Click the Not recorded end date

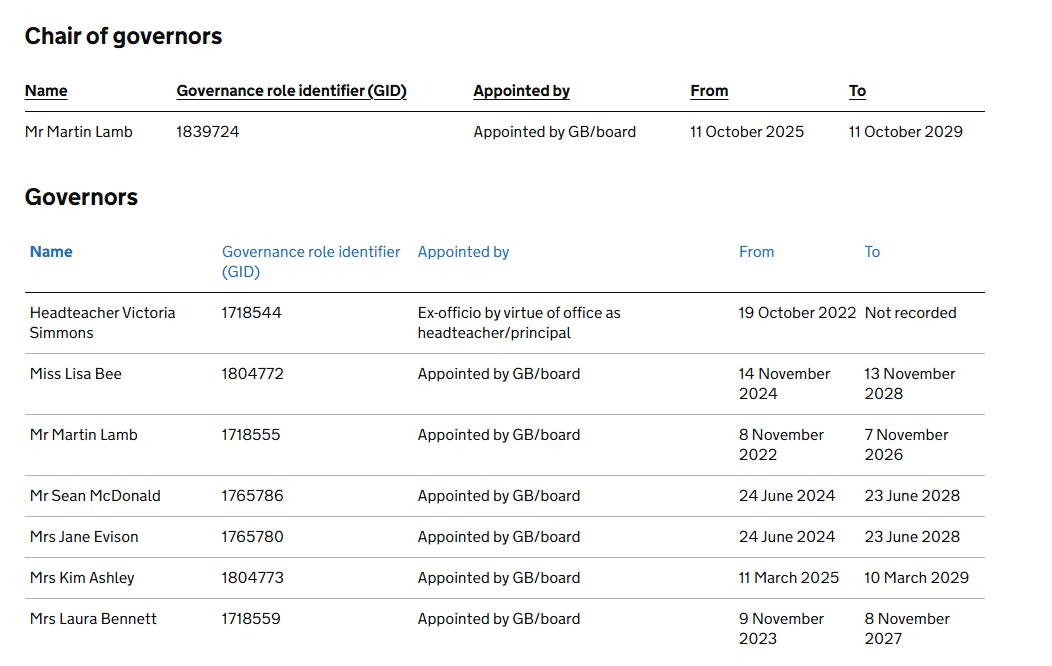click(x=910, y=313)
